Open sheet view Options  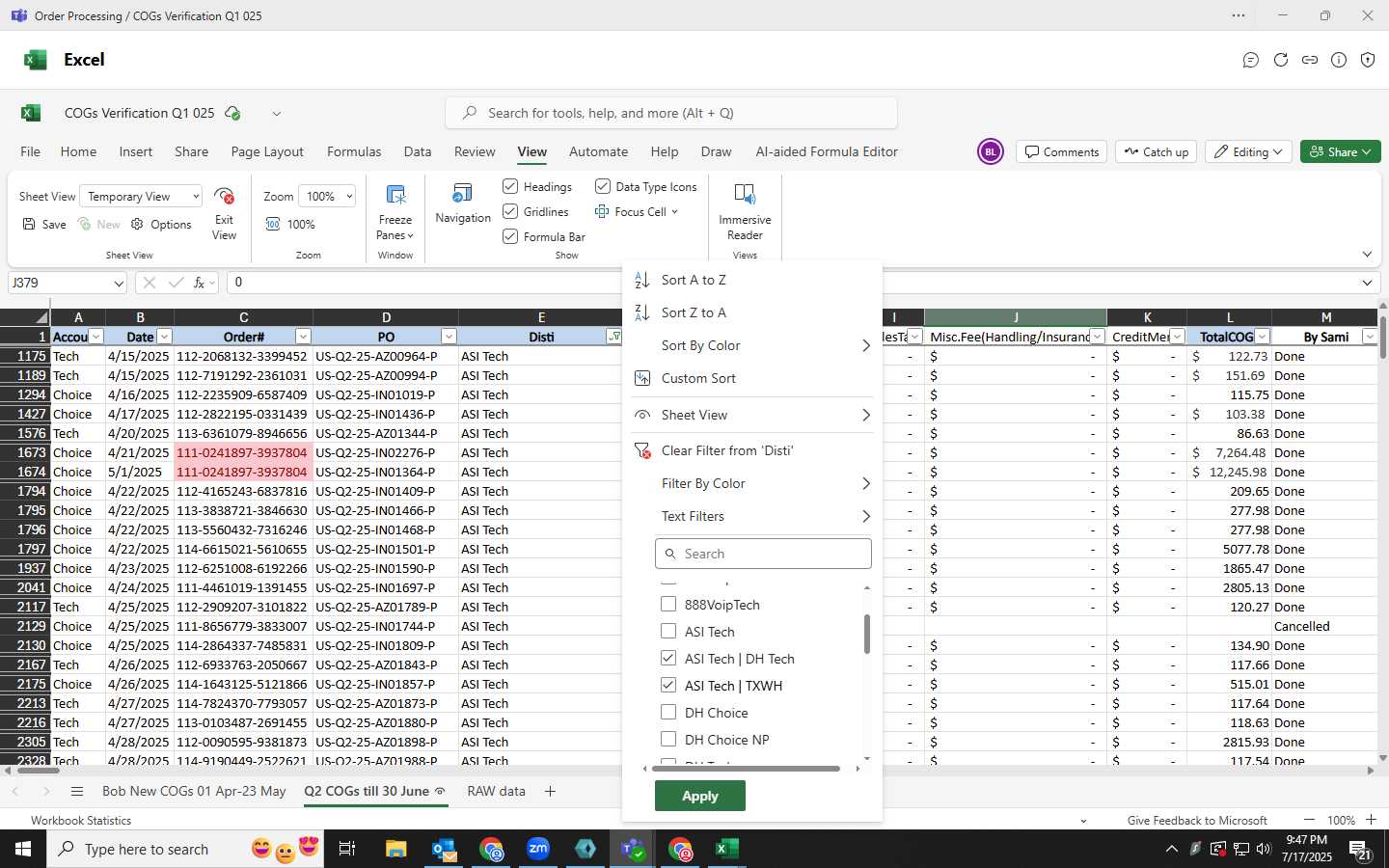pyautogui.click(x=161, y=224)
